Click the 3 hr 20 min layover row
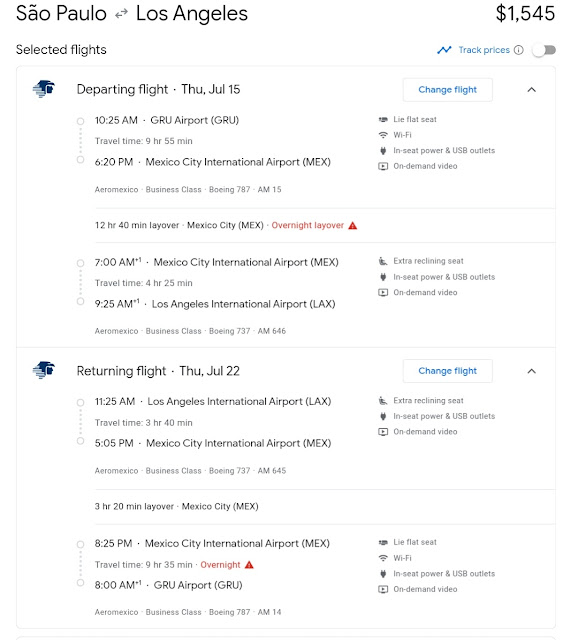The height and width of the screenshot is (640, 578). coord(325,507)
